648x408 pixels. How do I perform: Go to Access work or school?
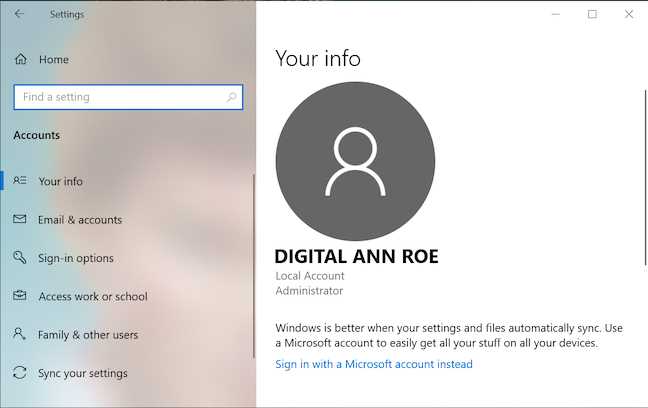click(93, 296)
